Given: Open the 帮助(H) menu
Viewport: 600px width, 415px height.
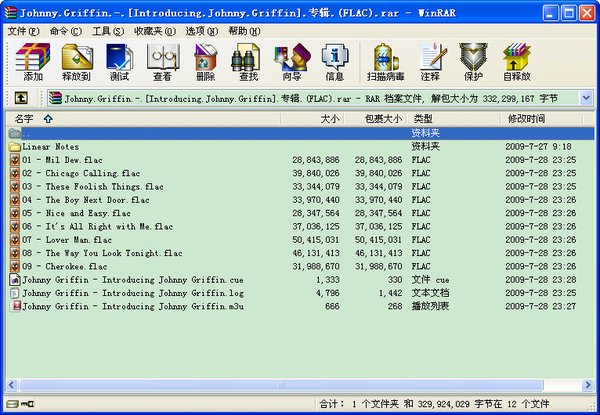Looking at the screenshot, I should (x=244, y=31).
